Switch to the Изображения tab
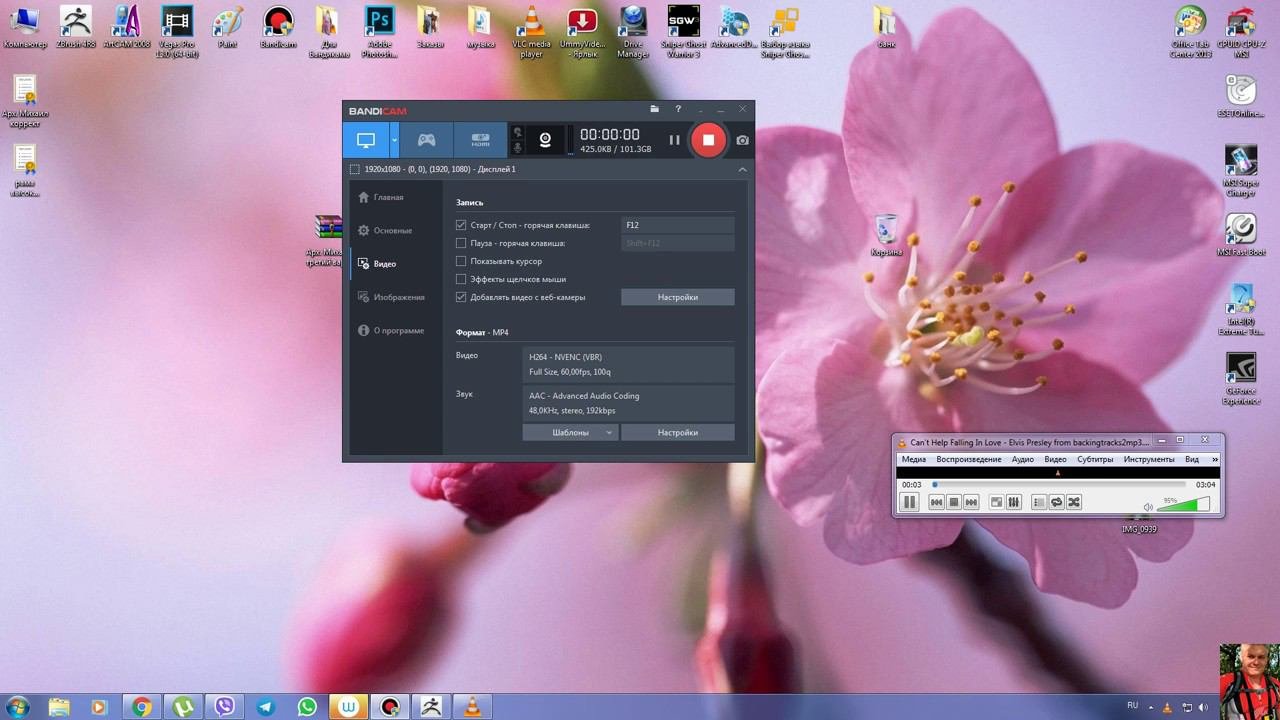This screenshot has height=720, width=1280. point(398,297)
